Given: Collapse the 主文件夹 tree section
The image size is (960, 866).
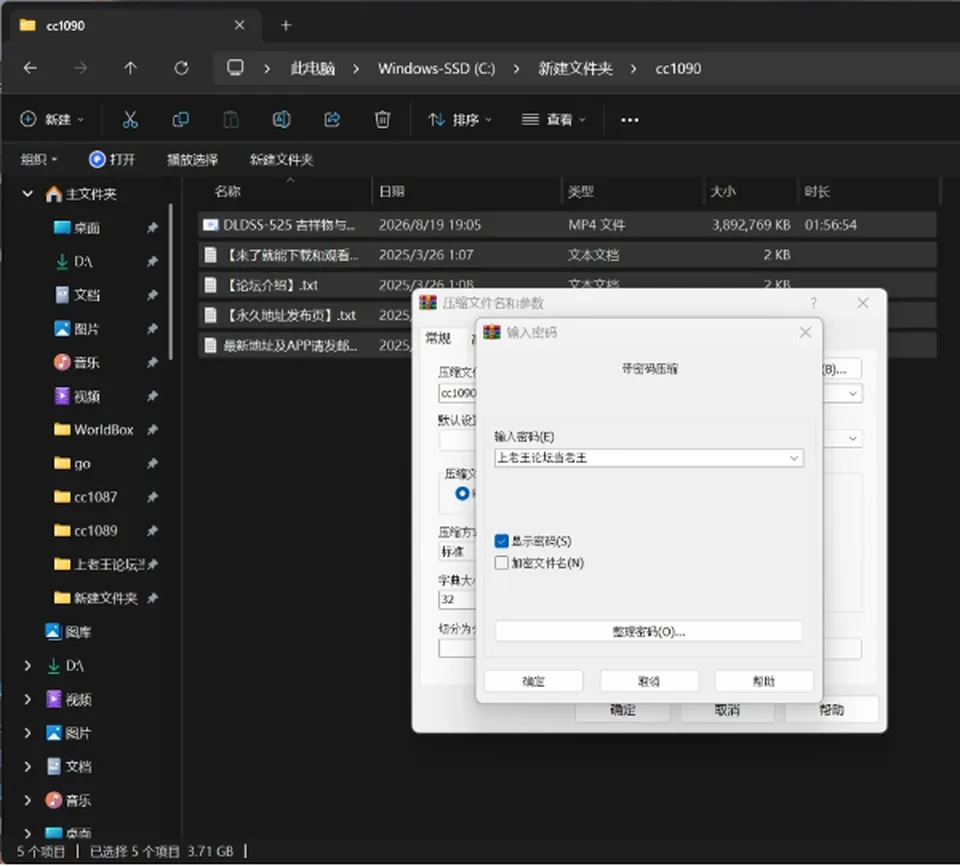Looking at the screenshot, I should click(x=28, y=194).
